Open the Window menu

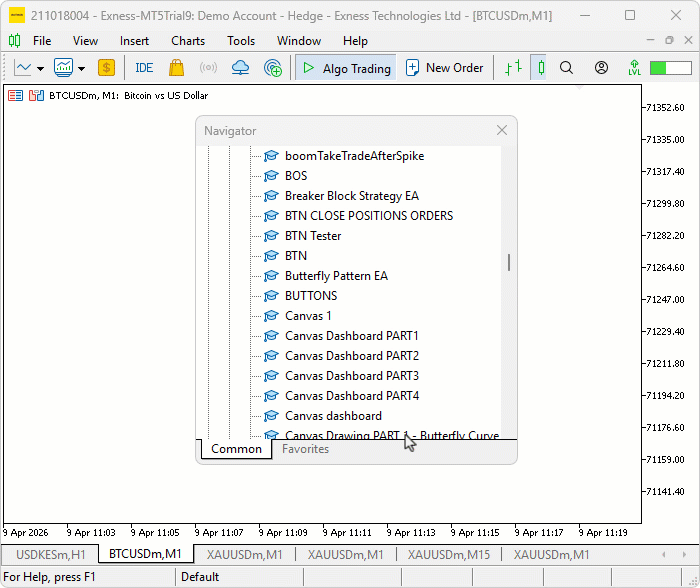[x=299, y=41]
